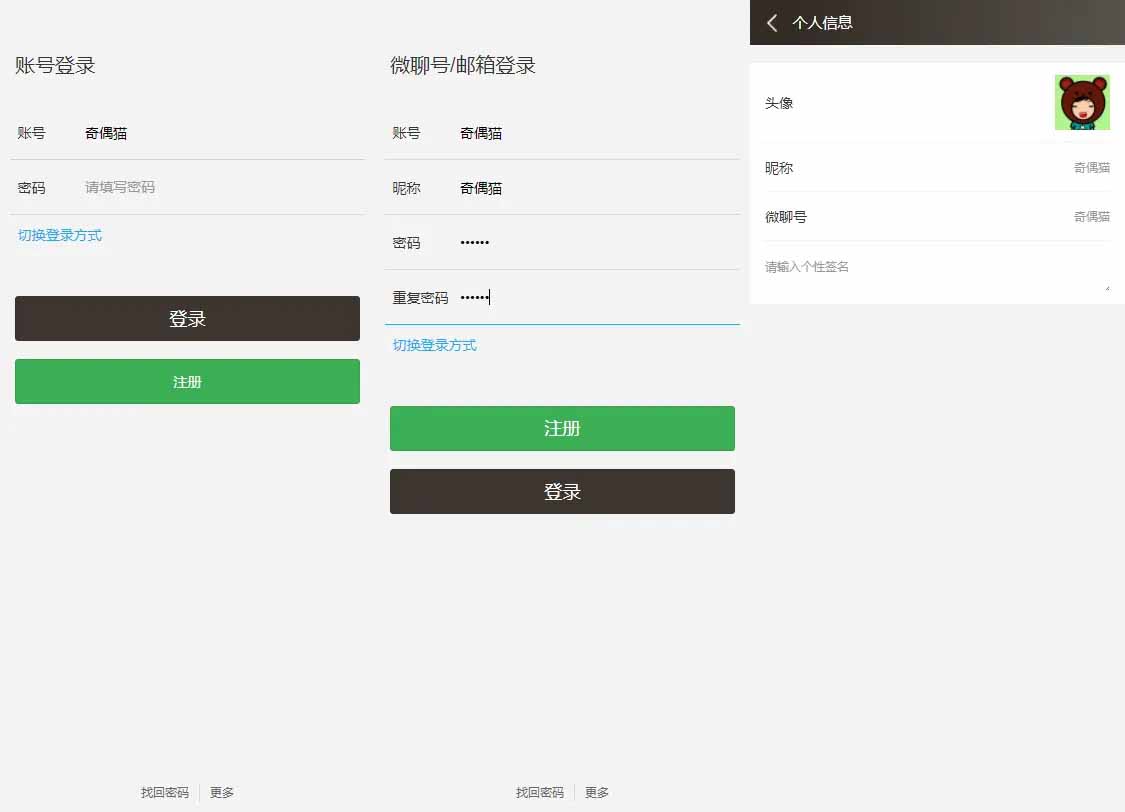Screen dimensions: 1125x812
Task: Select the 密码 field in 微聊号/邮箱登录 form
Action: click(595, 243)
